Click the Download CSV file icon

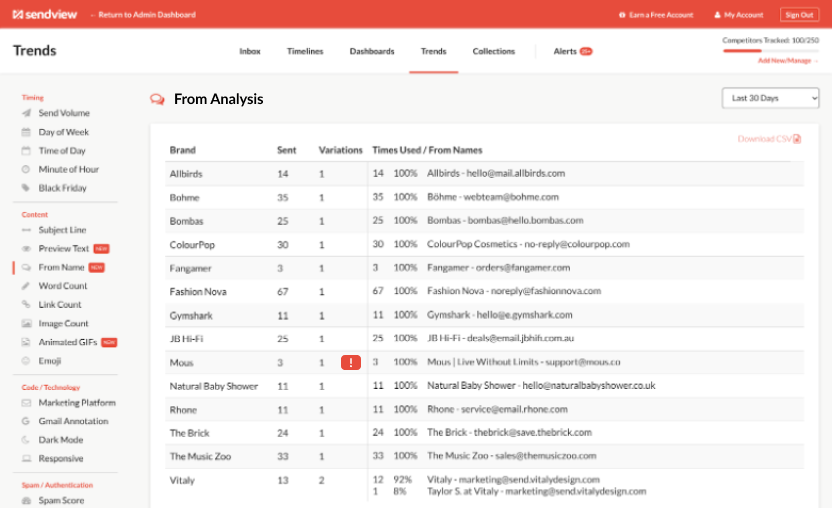pos(797,139)
